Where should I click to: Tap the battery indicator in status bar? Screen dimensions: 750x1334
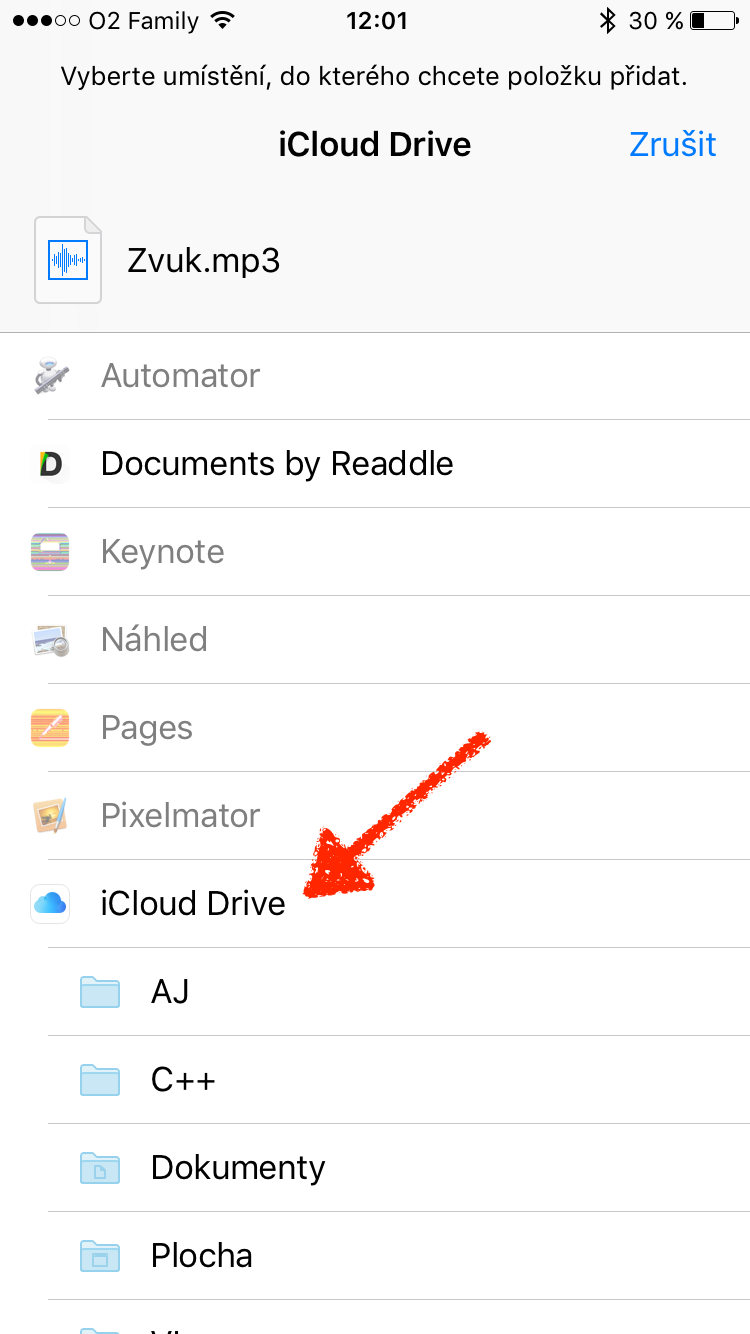coord(711,20)
